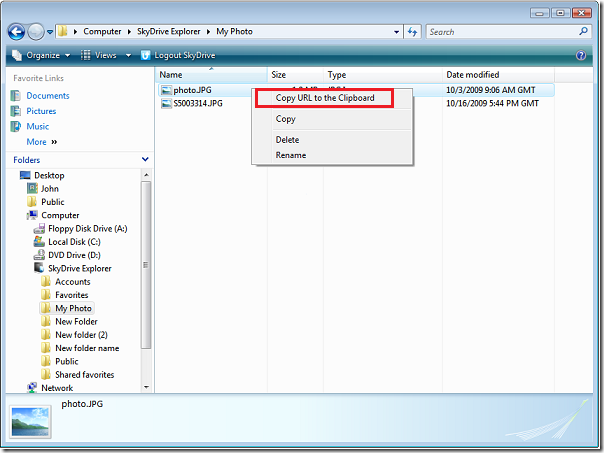
Task: Click the Floppy Disk Drive (A:) icon
Action: [39, 229]
